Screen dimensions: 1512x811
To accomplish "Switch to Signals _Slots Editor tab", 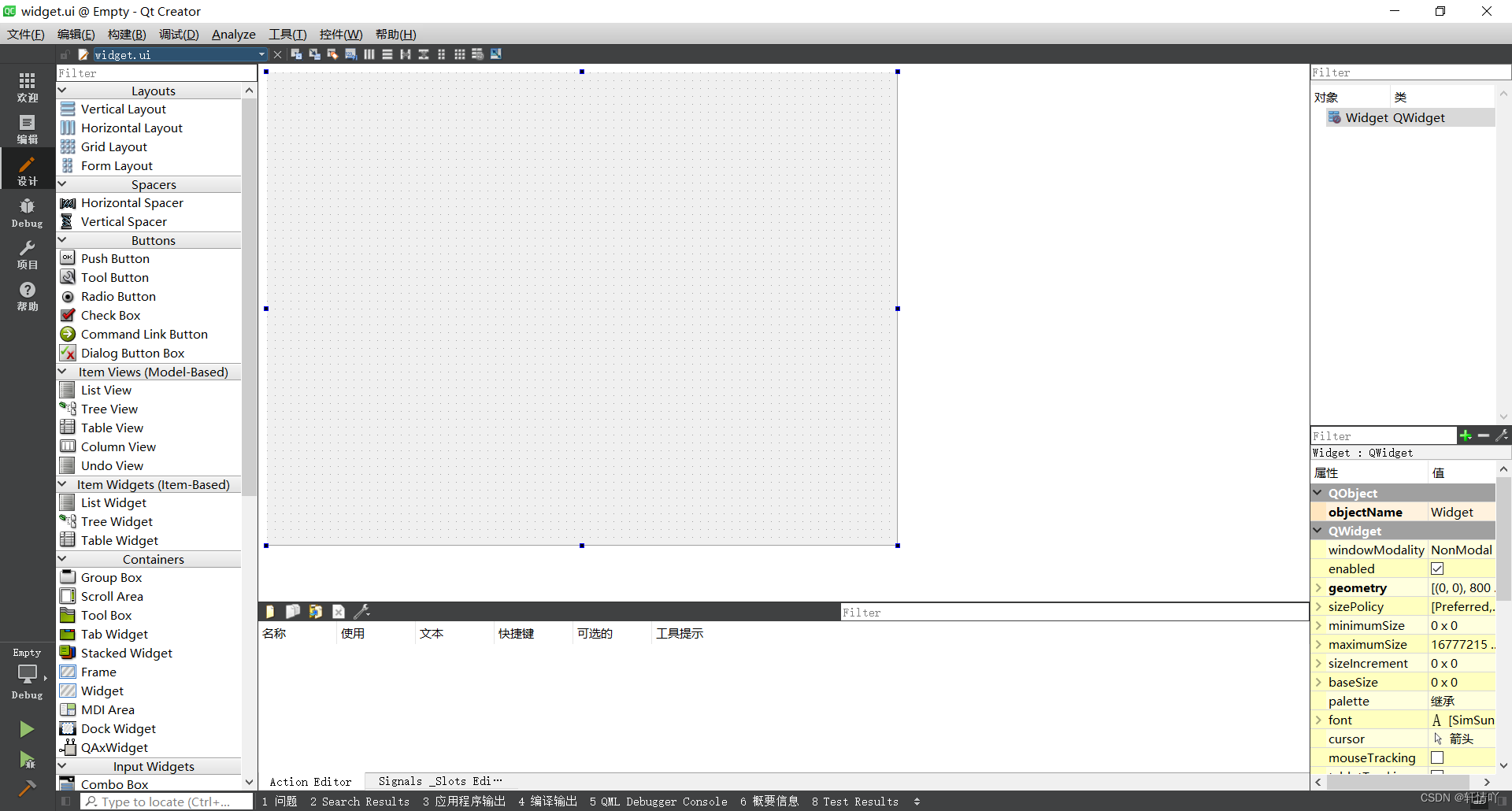I will [439, 781].
